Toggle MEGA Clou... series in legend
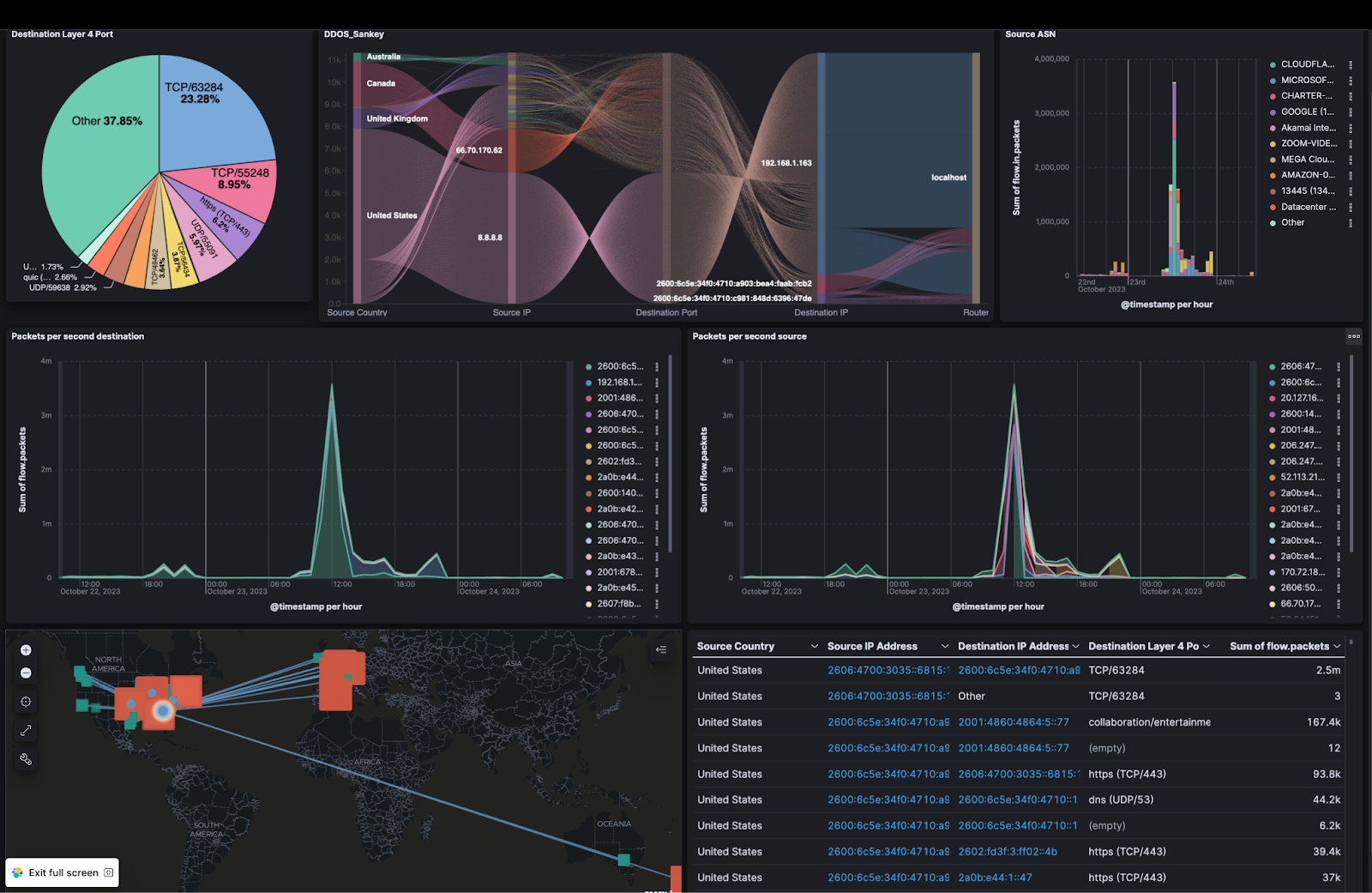 coord(1308,160)
